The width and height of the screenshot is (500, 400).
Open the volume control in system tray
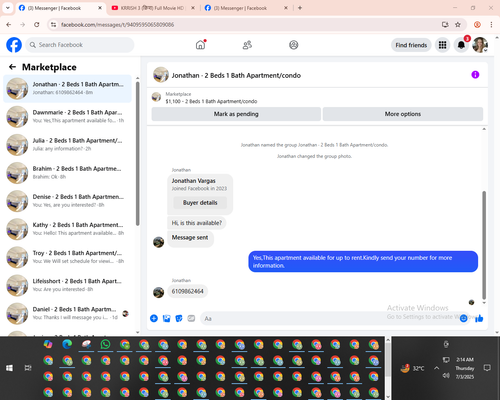click(446, 376)
